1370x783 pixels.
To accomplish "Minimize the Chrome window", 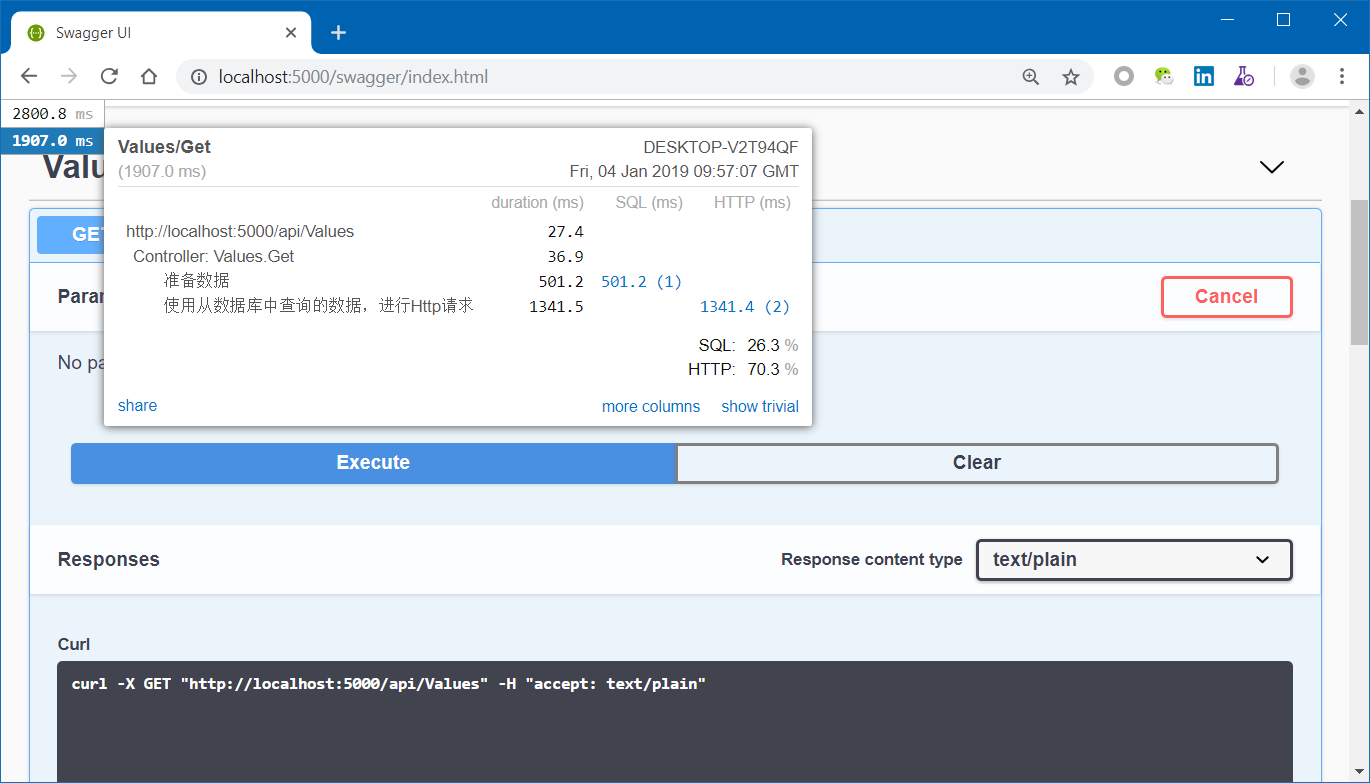I will tap(1227, 19).
